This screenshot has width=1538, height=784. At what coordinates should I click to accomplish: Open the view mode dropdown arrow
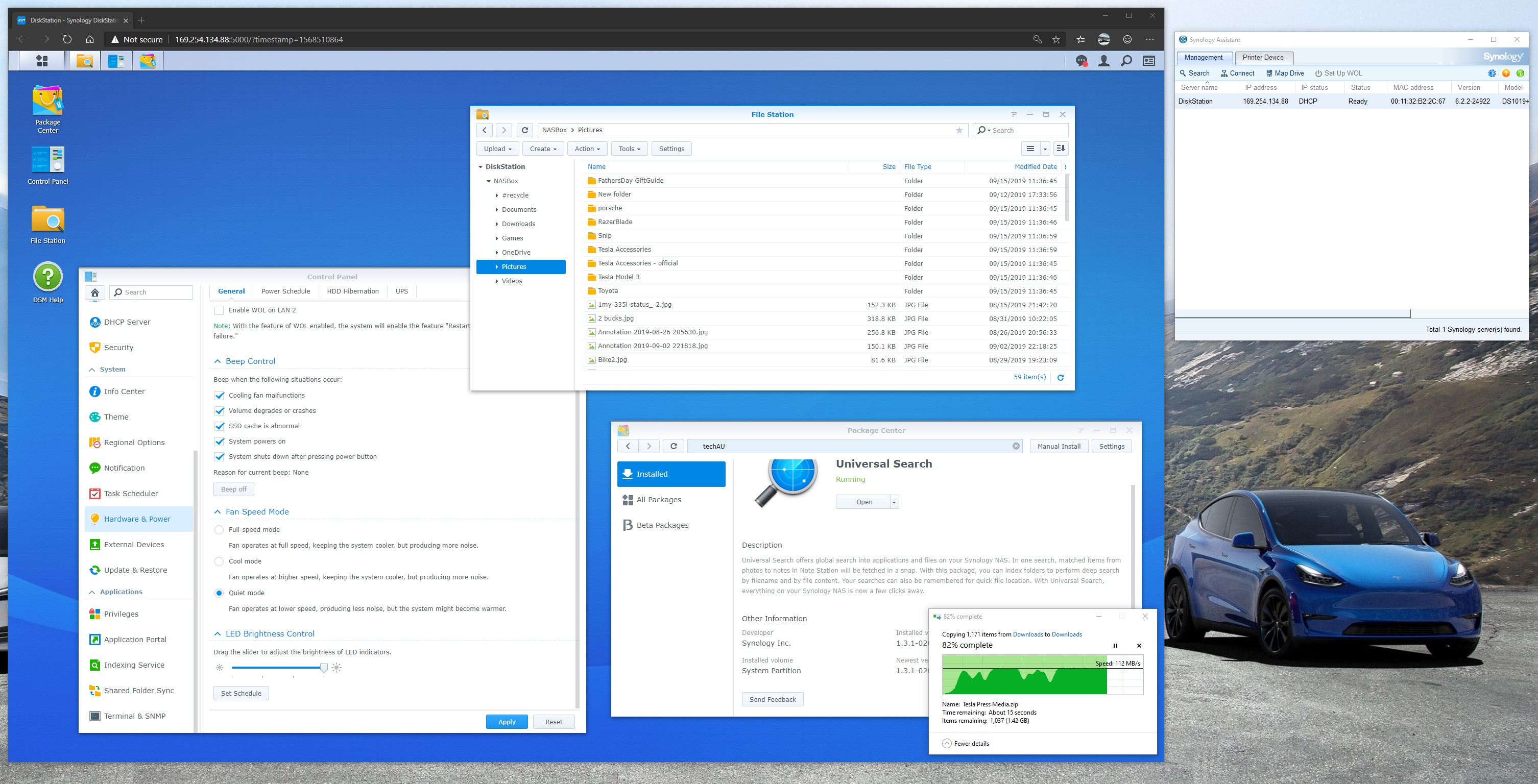[1045, 149]
